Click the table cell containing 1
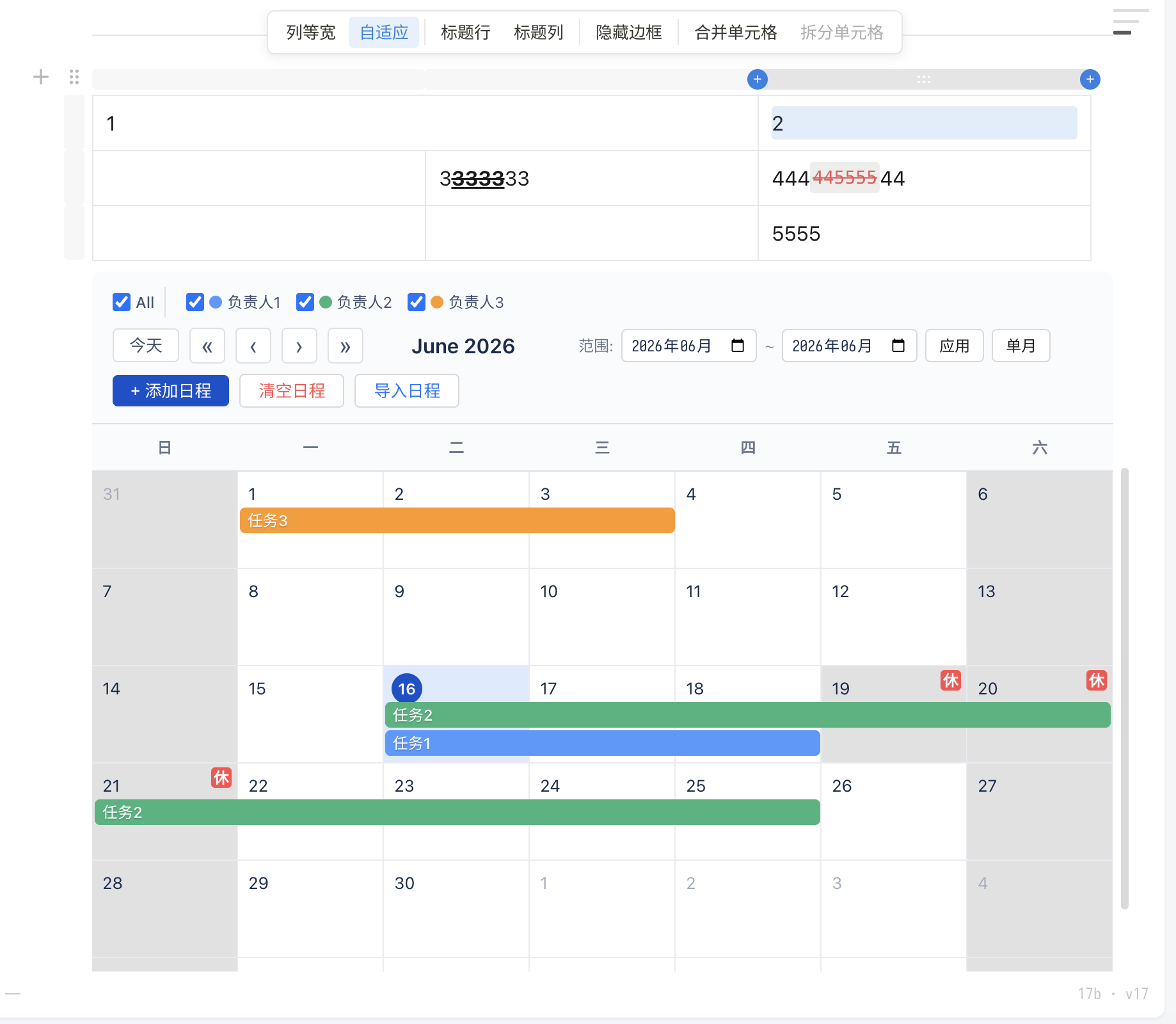1176x1024 pixels. pyautogui.click(x=425, y=124)
